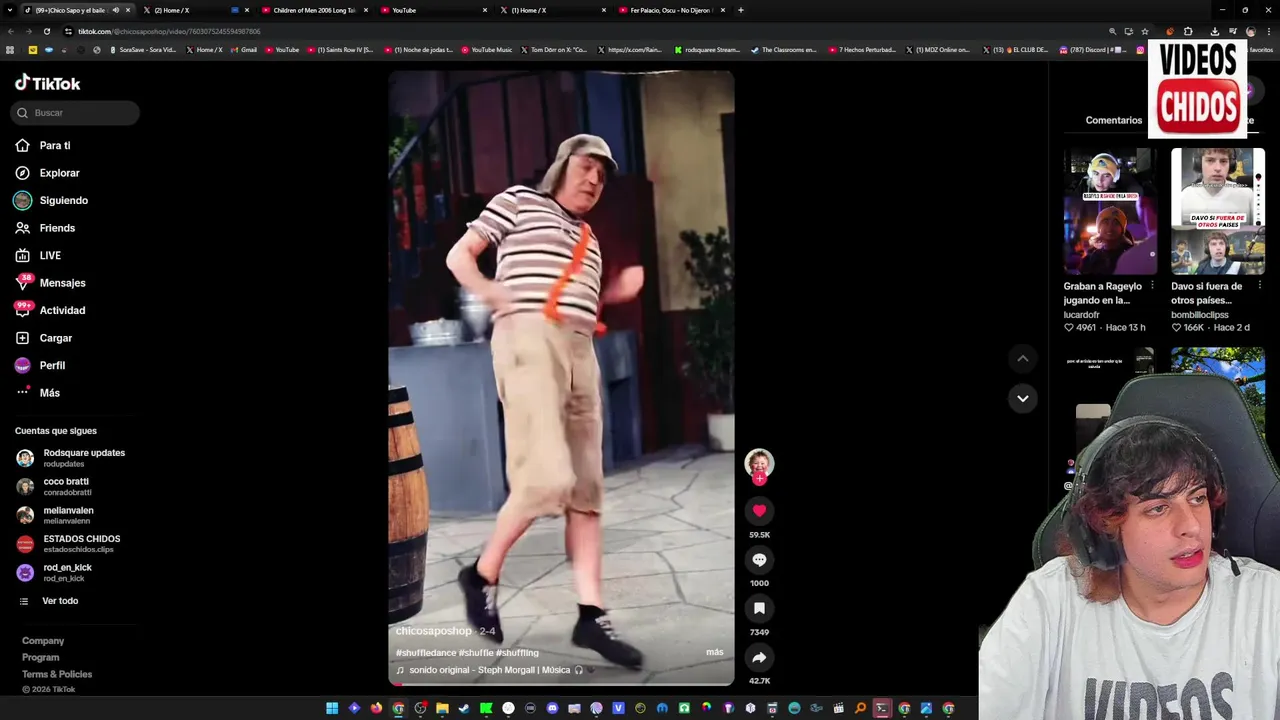
Task: Open the Davo si fuera de otros países thumbnail
Action: [1218, 212]
